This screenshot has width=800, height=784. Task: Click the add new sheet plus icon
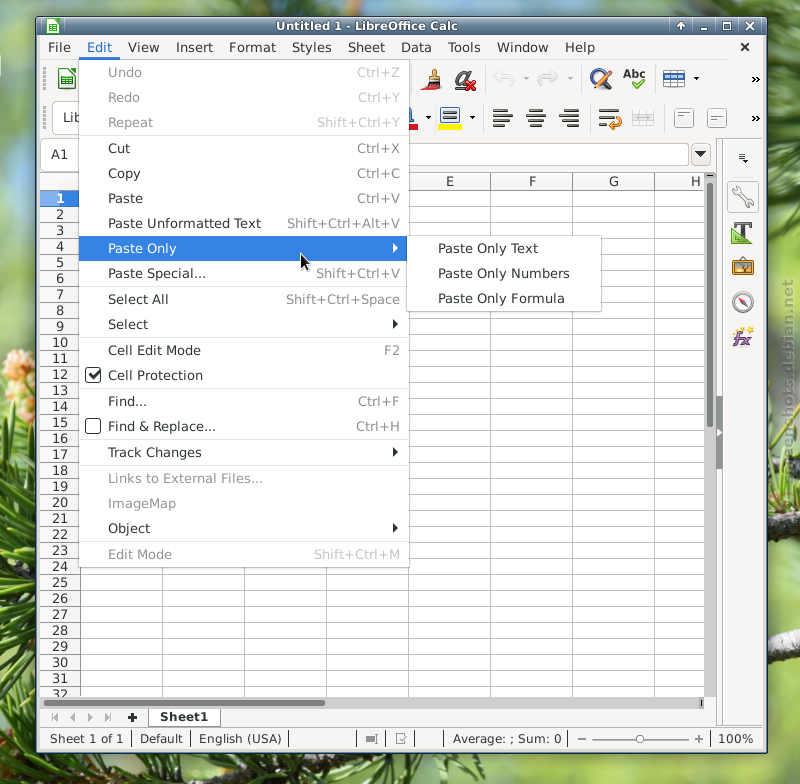pos(133,717)
